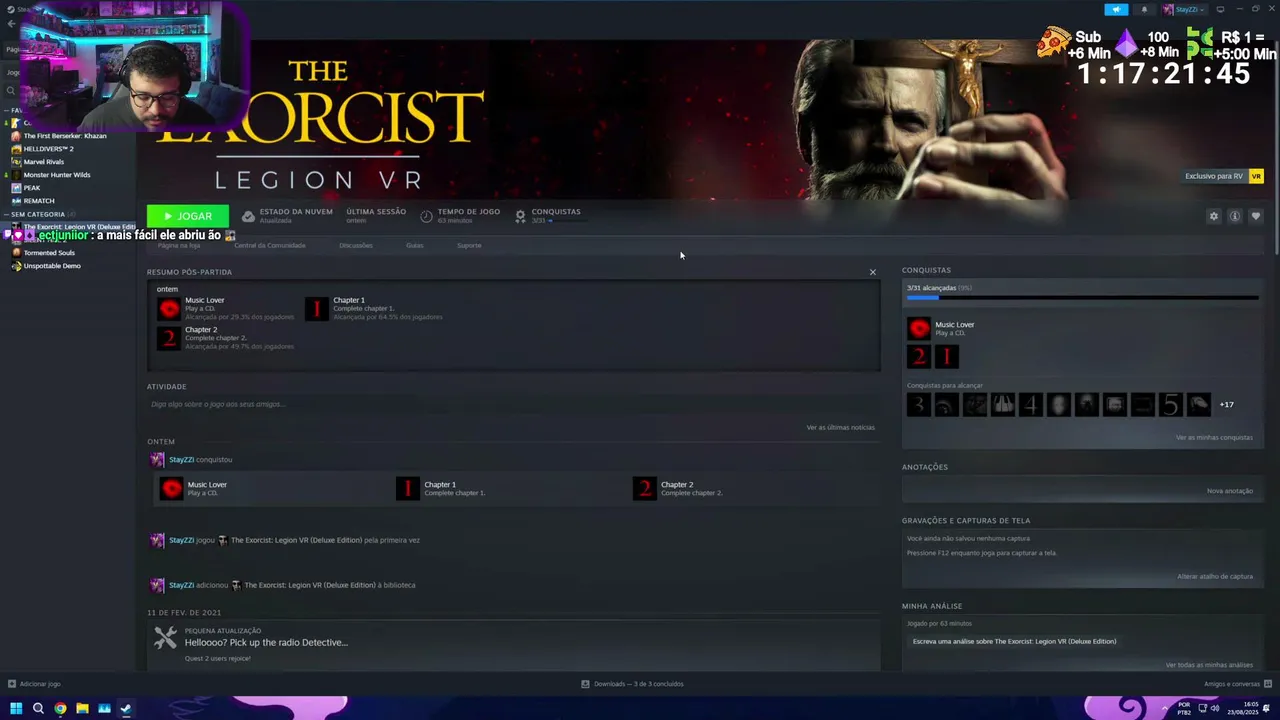Click locked achievement icon numbered 5
This screenshot has height=720, width=1280.
coord(1170,404)
